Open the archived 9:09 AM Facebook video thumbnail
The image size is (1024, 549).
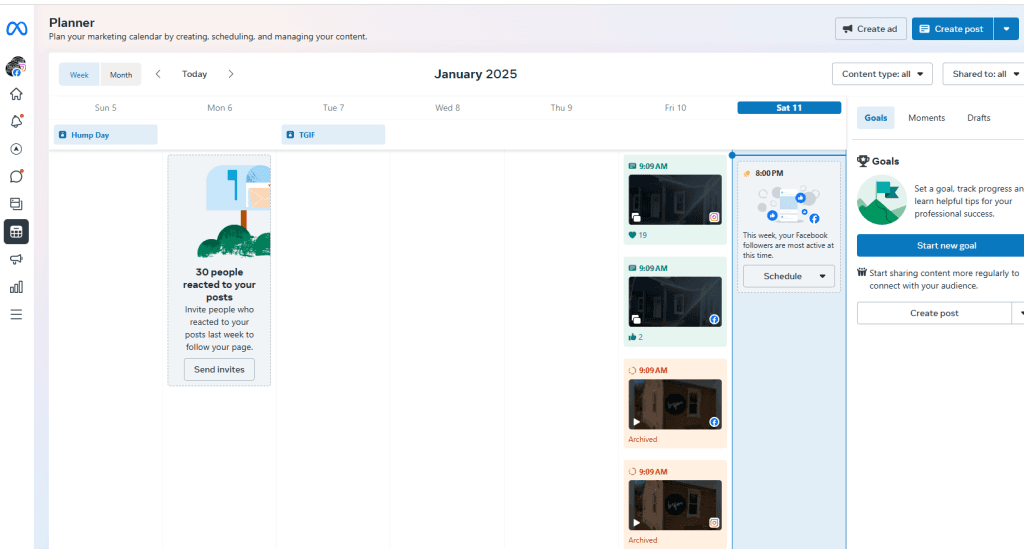click(674, 404)
